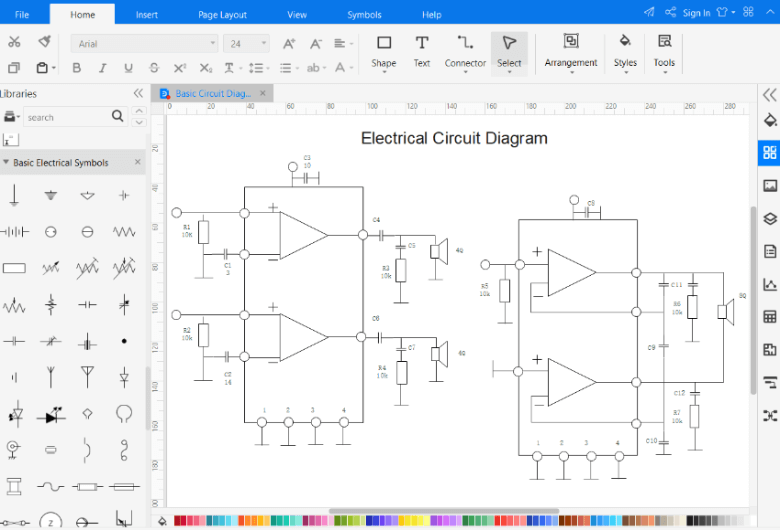
Task: Open the Arial font family dropdown
Action: tap(144, 44)
